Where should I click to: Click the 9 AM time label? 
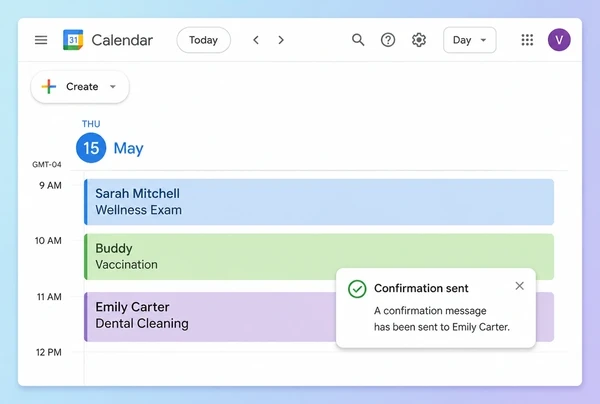click(x=50, y=186)
